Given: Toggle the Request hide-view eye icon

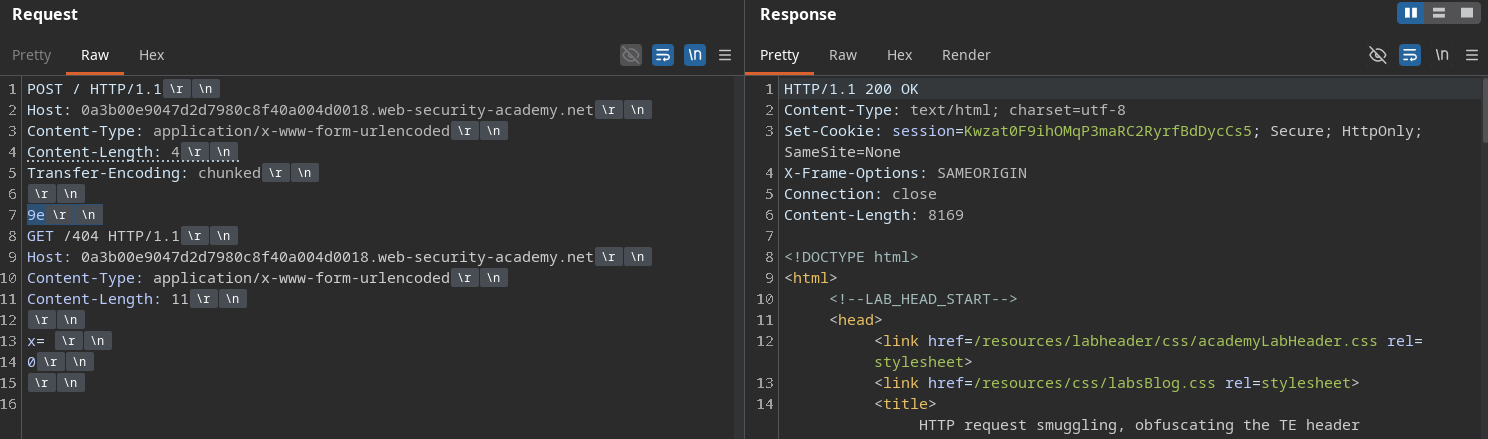Looking at the screenshot, I should tap(630, 55).
